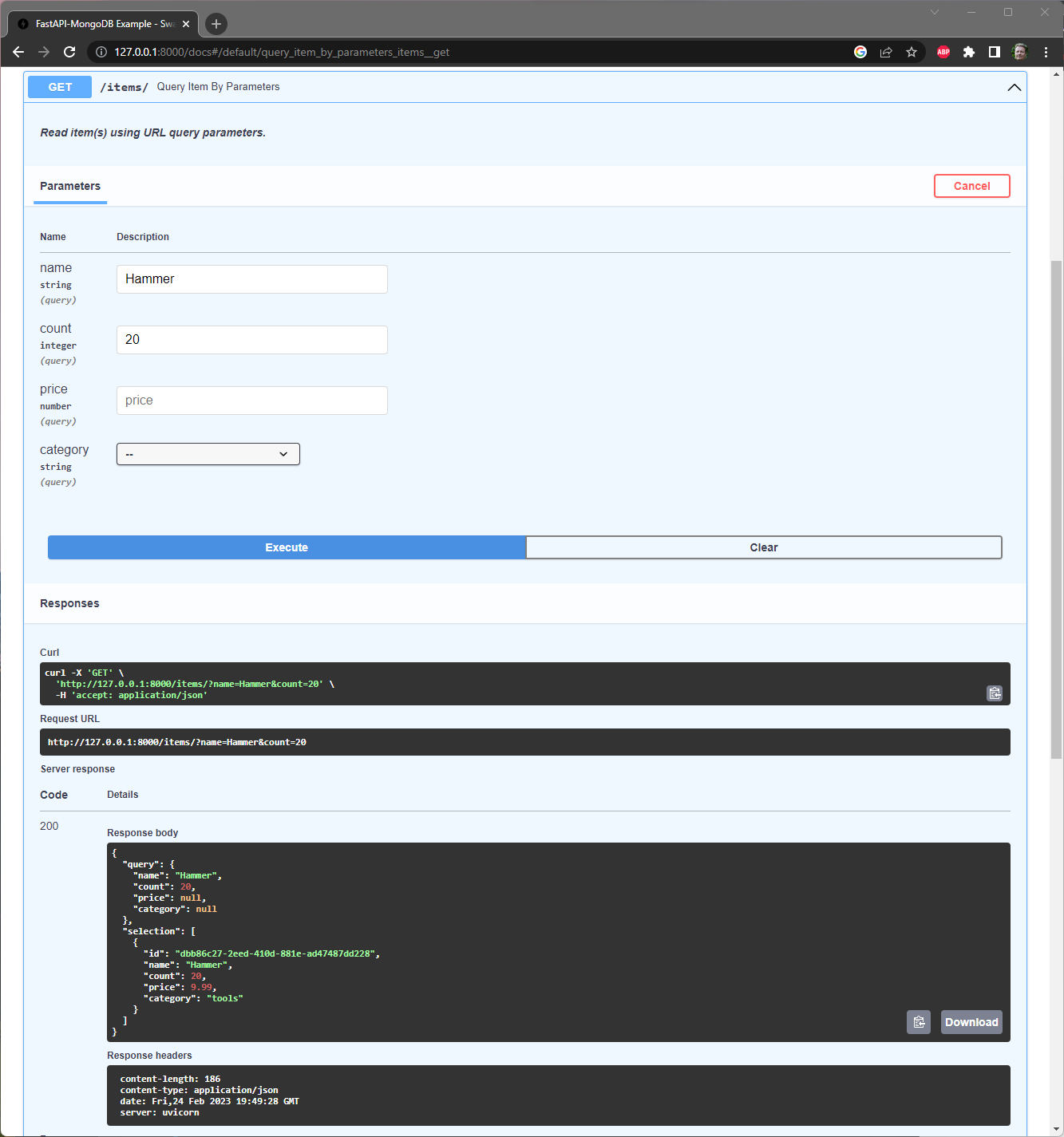Click the price input field
This screenshot has width=1064, height=1137.
251,400
